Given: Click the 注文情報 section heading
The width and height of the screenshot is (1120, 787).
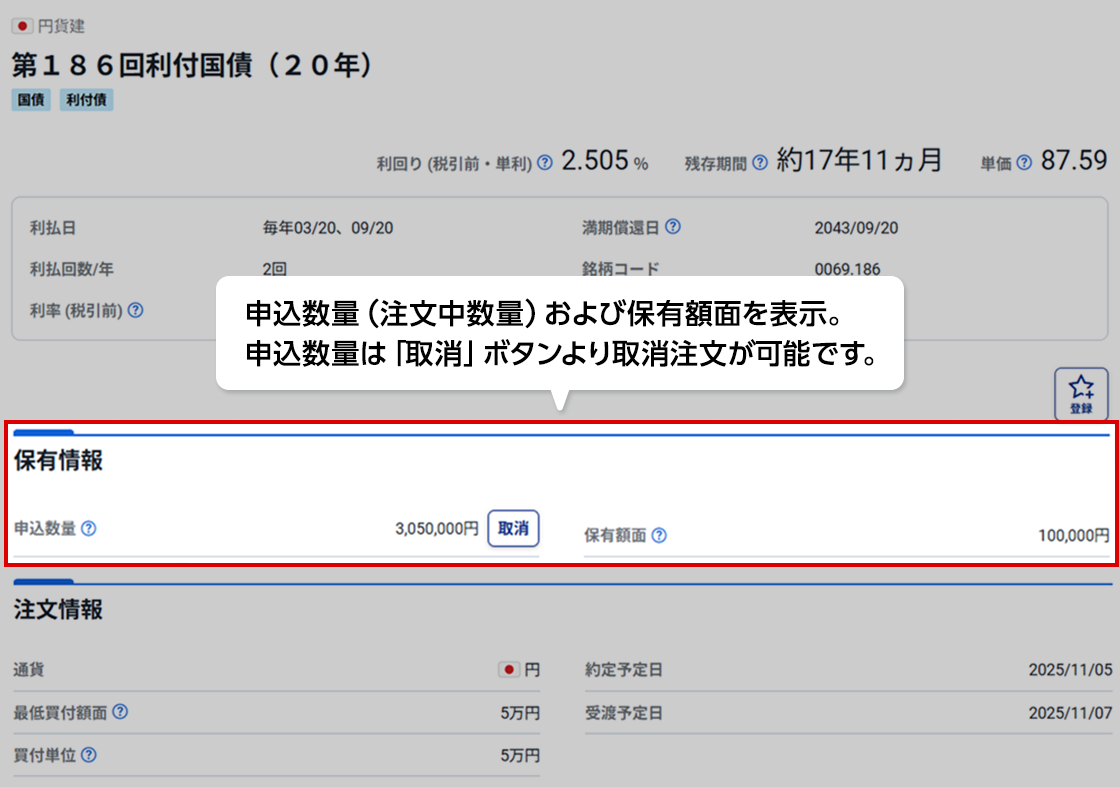Looking at the screenshot, I should [x=58, y=610].
